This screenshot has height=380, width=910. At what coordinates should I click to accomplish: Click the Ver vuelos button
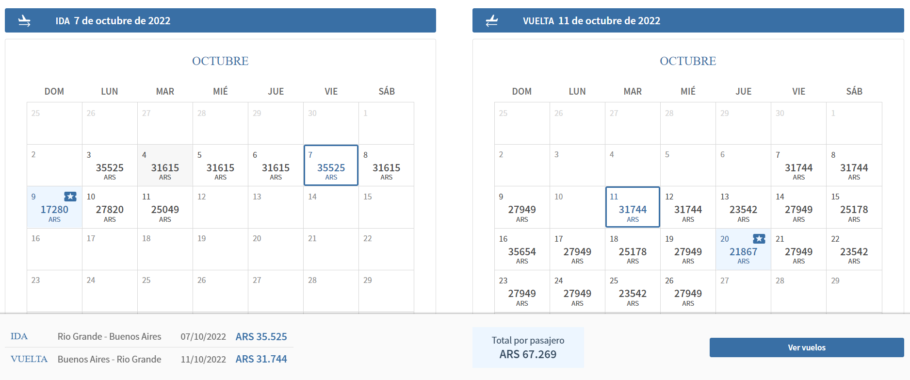point(807,348)
